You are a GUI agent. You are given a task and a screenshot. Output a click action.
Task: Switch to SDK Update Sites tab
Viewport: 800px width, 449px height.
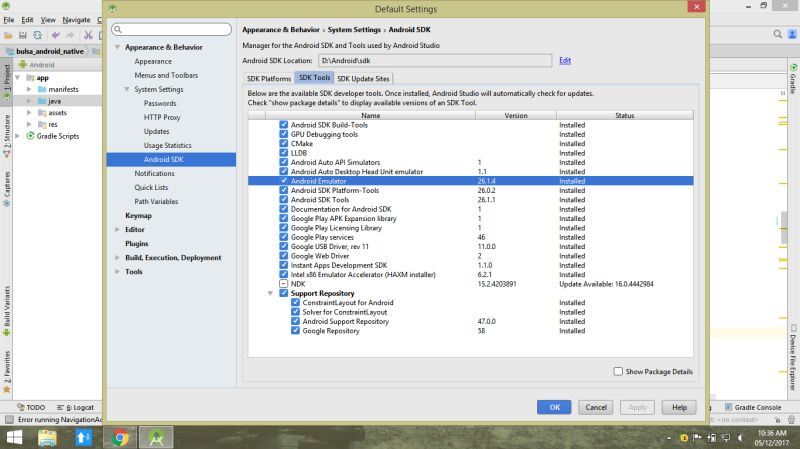pyautogui.click(x=363, y=79)
